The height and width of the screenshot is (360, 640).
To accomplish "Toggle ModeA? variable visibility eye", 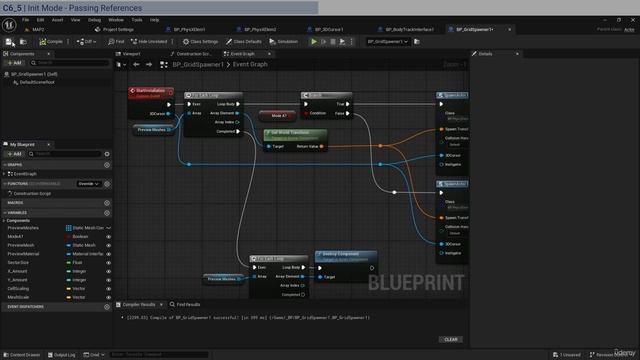I will pyautogui.click(x=109, y=237).
